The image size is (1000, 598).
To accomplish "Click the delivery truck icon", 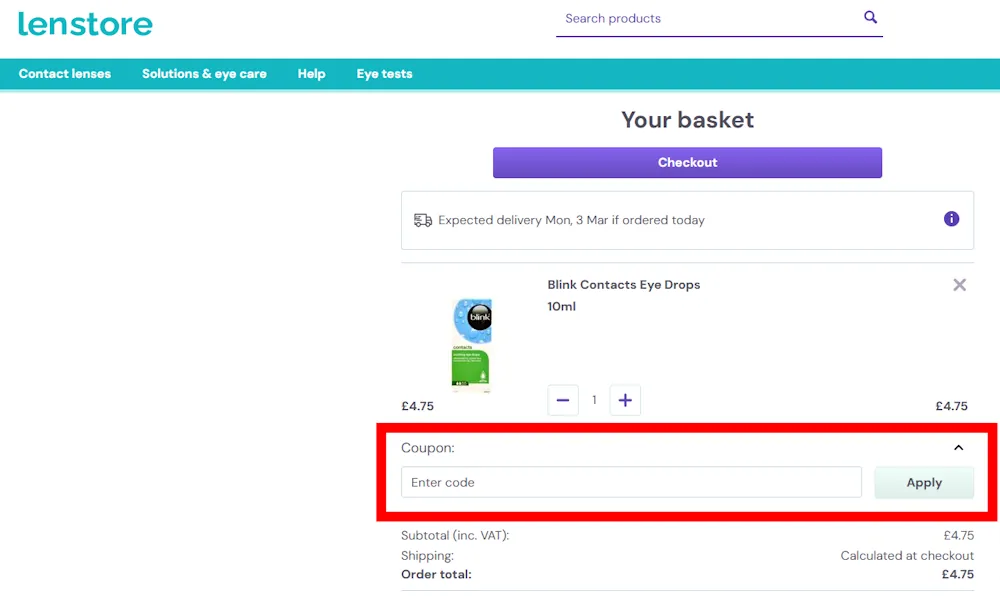I will pyautogui.click(x=423, y=221).
